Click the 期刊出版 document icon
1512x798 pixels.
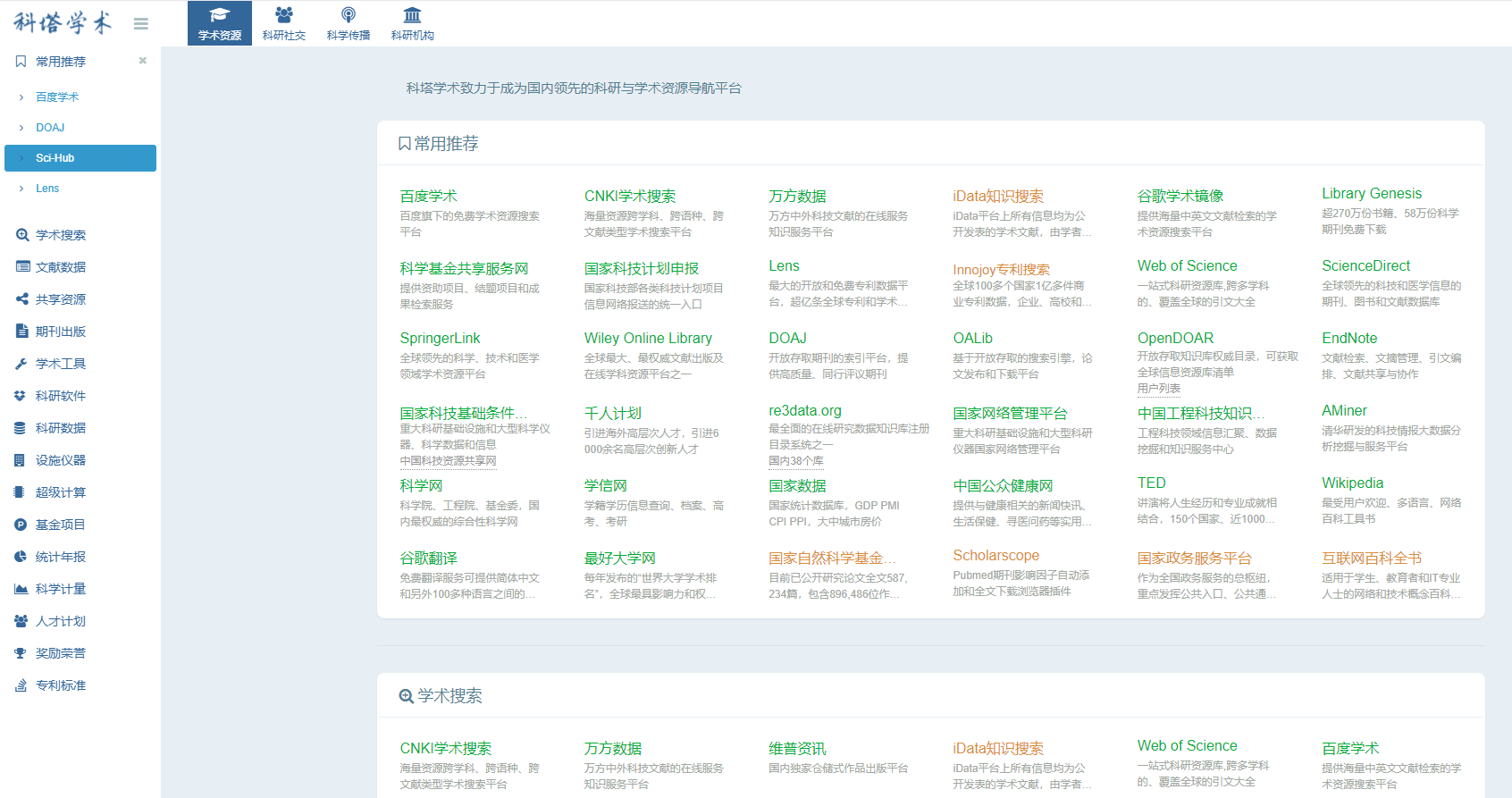22,332
